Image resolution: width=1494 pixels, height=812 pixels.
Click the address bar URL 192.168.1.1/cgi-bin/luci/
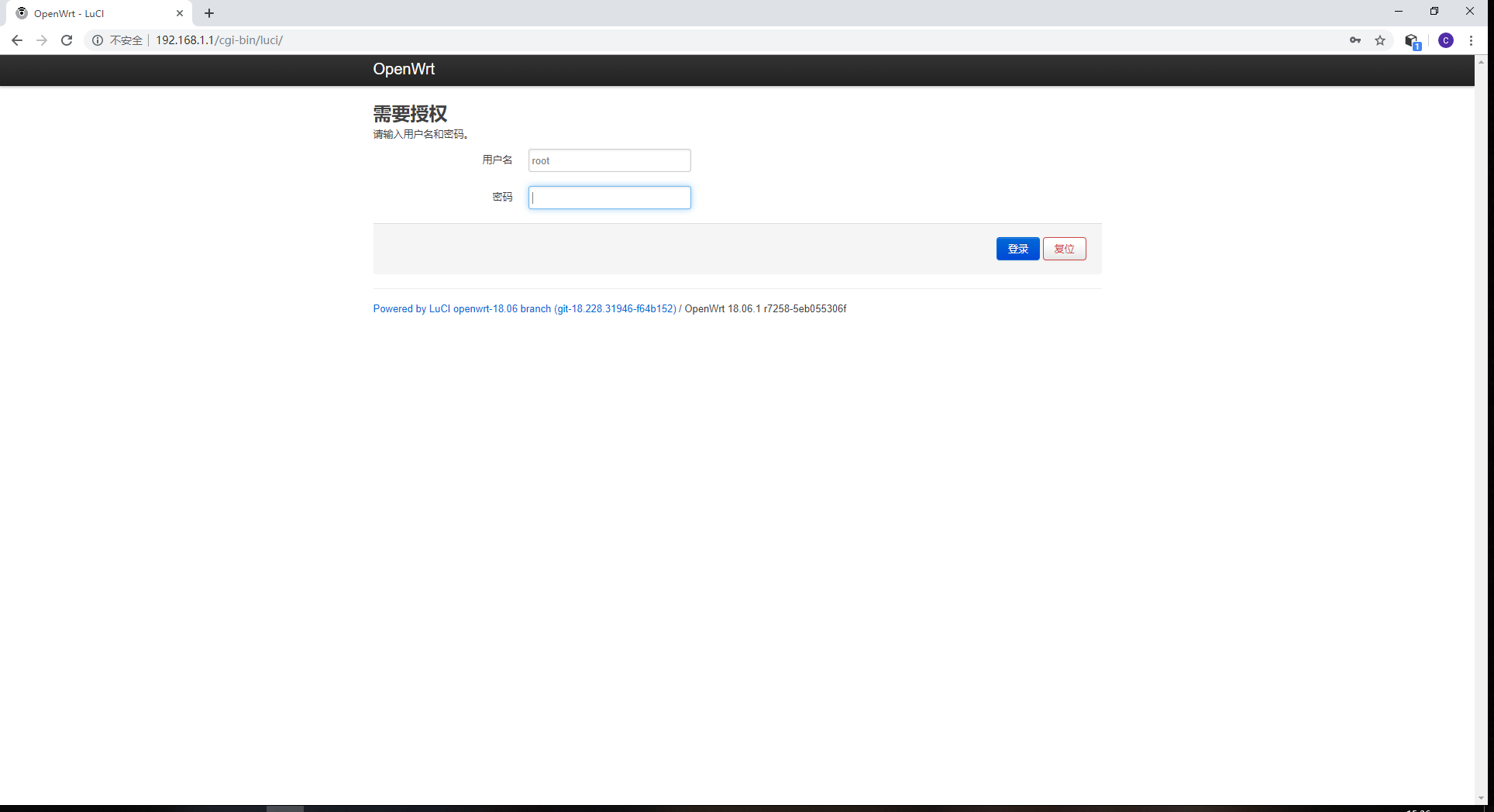pyautogui.click(x=219, y=40)
